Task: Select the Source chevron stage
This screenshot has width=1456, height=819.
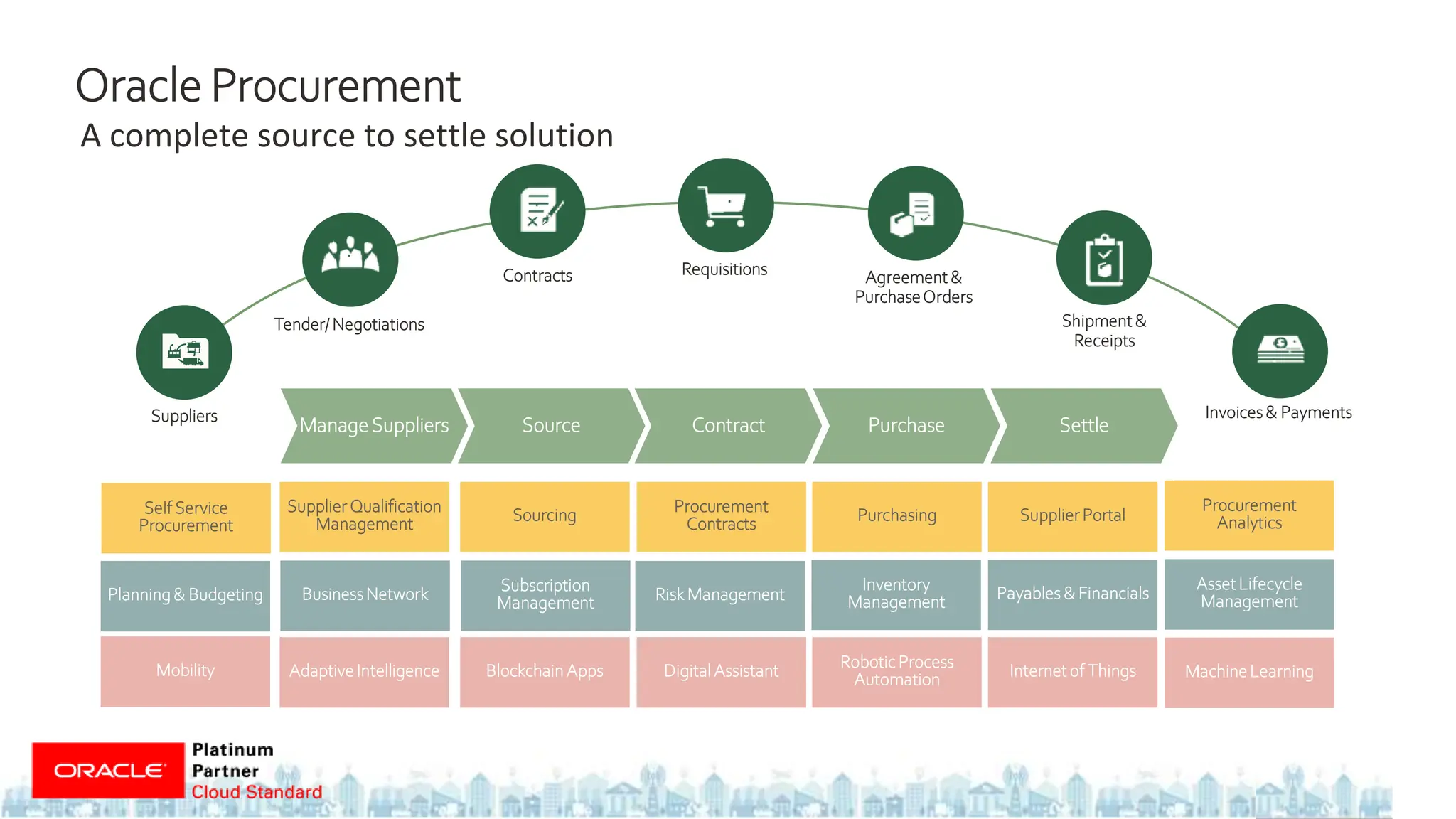Action: 551,425
